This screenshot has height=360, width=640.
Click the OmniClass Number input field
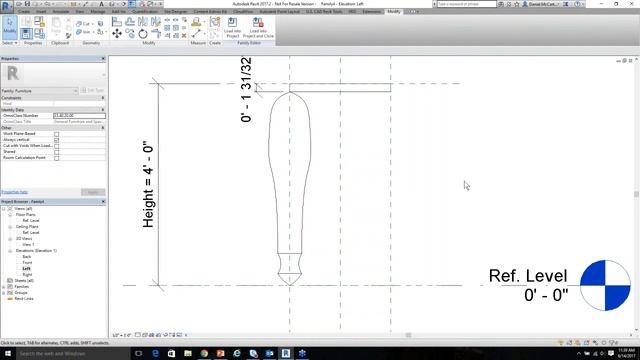tap(79, 116)
